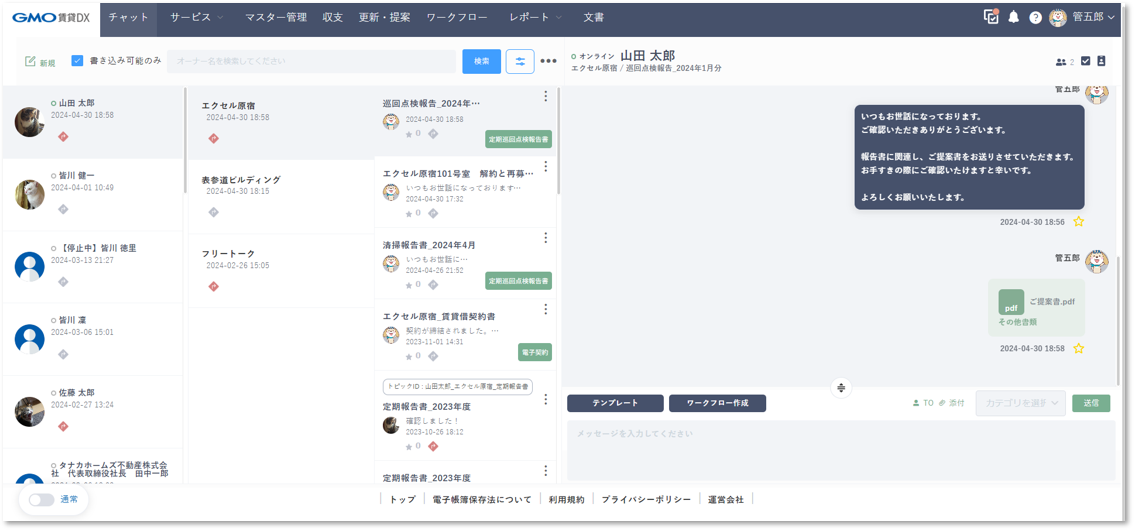The image size is (1134, 530).
Task: Open the ご提案書.pdf file icon
Action: (x=1011, y=302)
